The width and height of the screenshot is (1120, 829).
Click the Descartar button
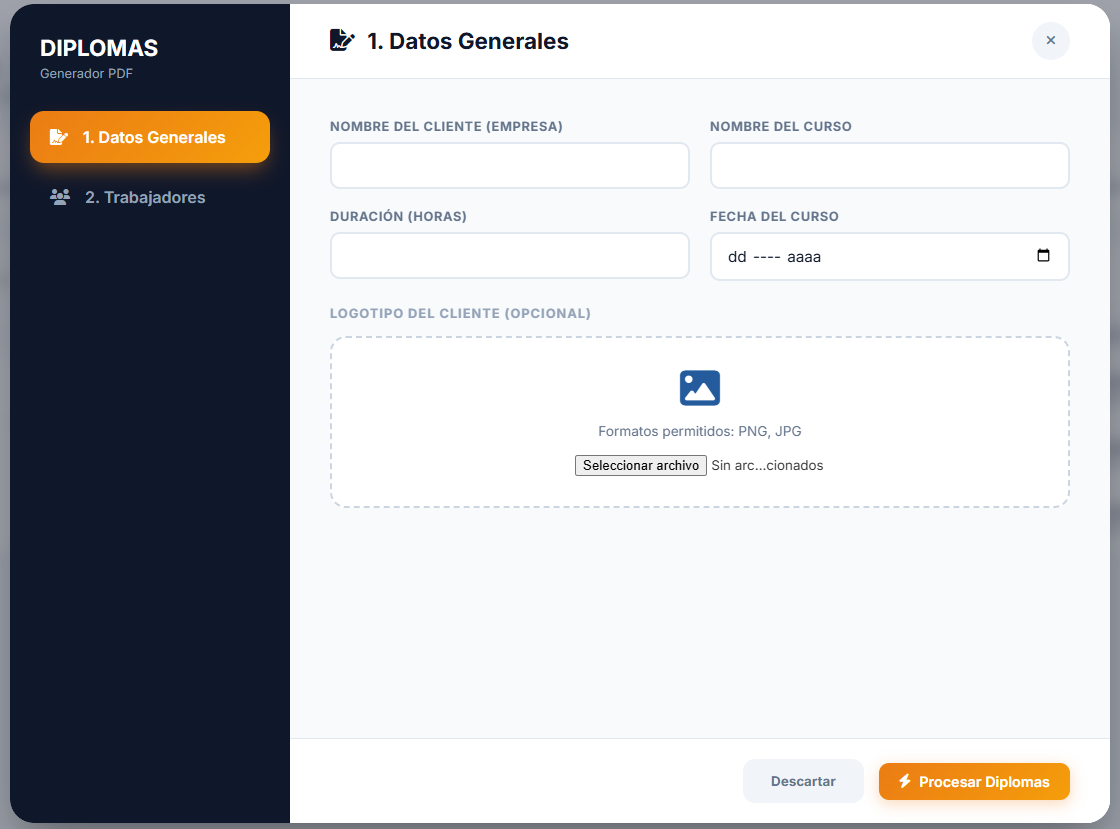[x=803, y=781]
